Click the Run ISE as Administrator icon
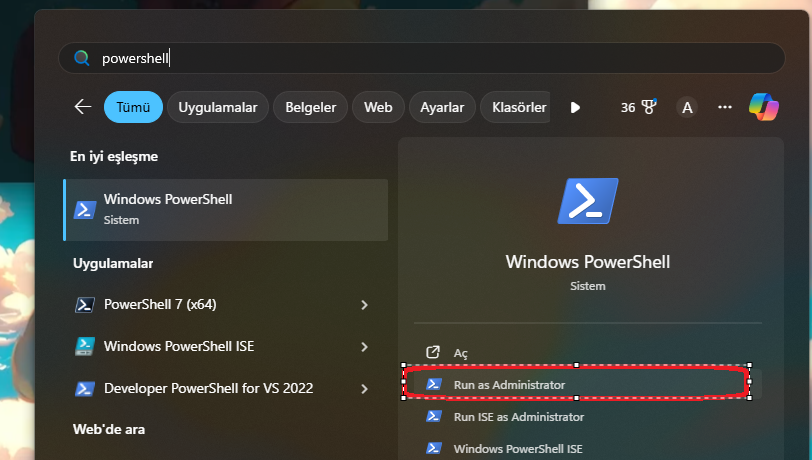Screen dimensions: 812x460 pyautogui.click(x=433, y=416)
